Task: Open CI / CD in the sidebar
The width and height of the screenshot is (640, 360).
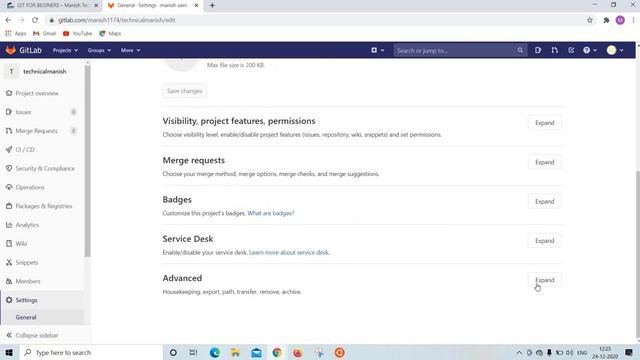Action: (x=25, y=150)
